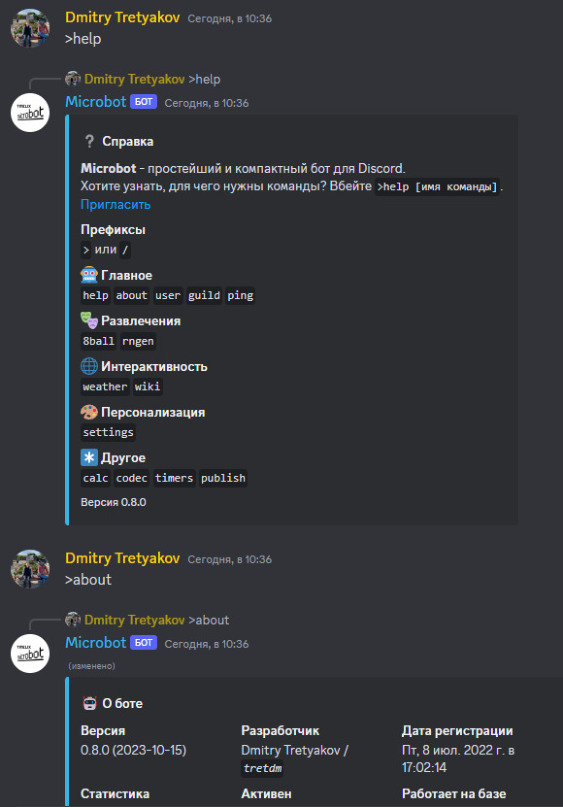Click the tretdm developer code tag

click(262, 768)
